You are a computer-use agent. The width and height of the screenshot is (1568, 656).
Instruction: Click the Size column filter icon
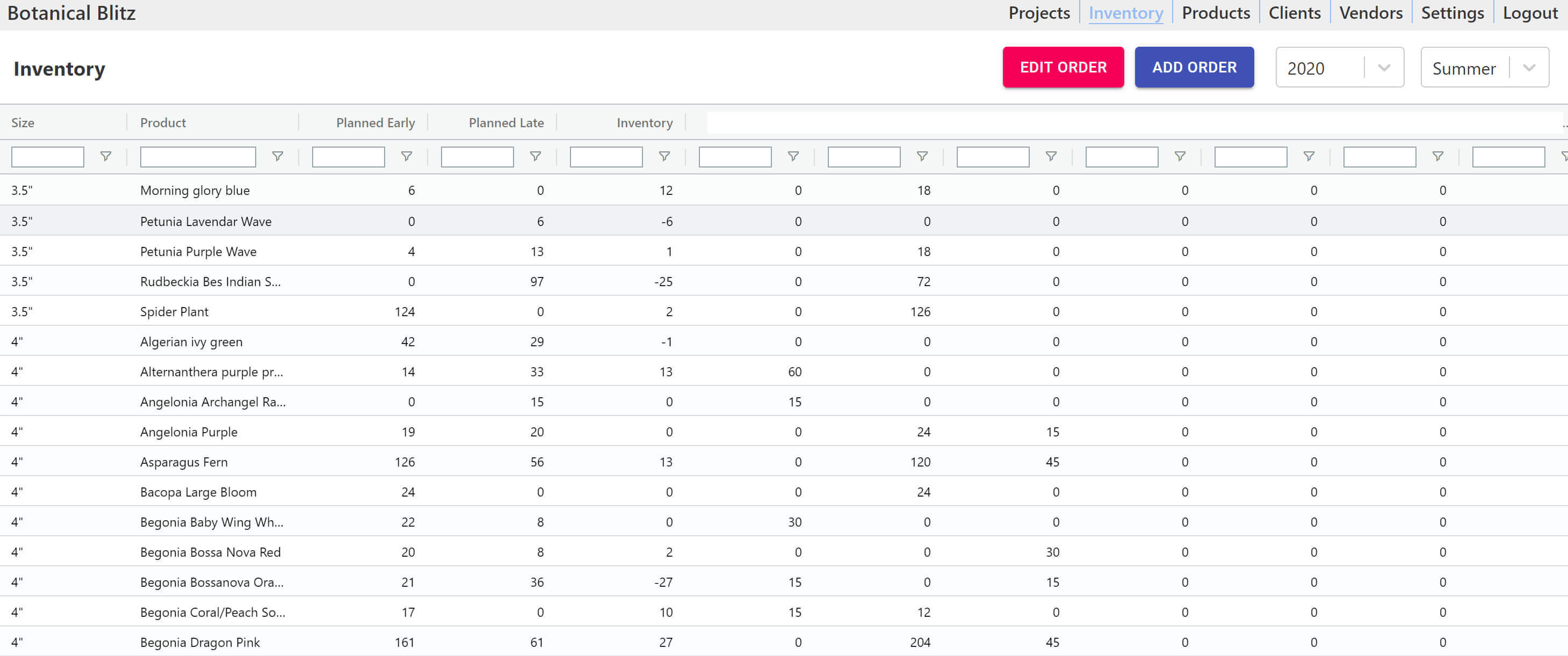point(105,156)
